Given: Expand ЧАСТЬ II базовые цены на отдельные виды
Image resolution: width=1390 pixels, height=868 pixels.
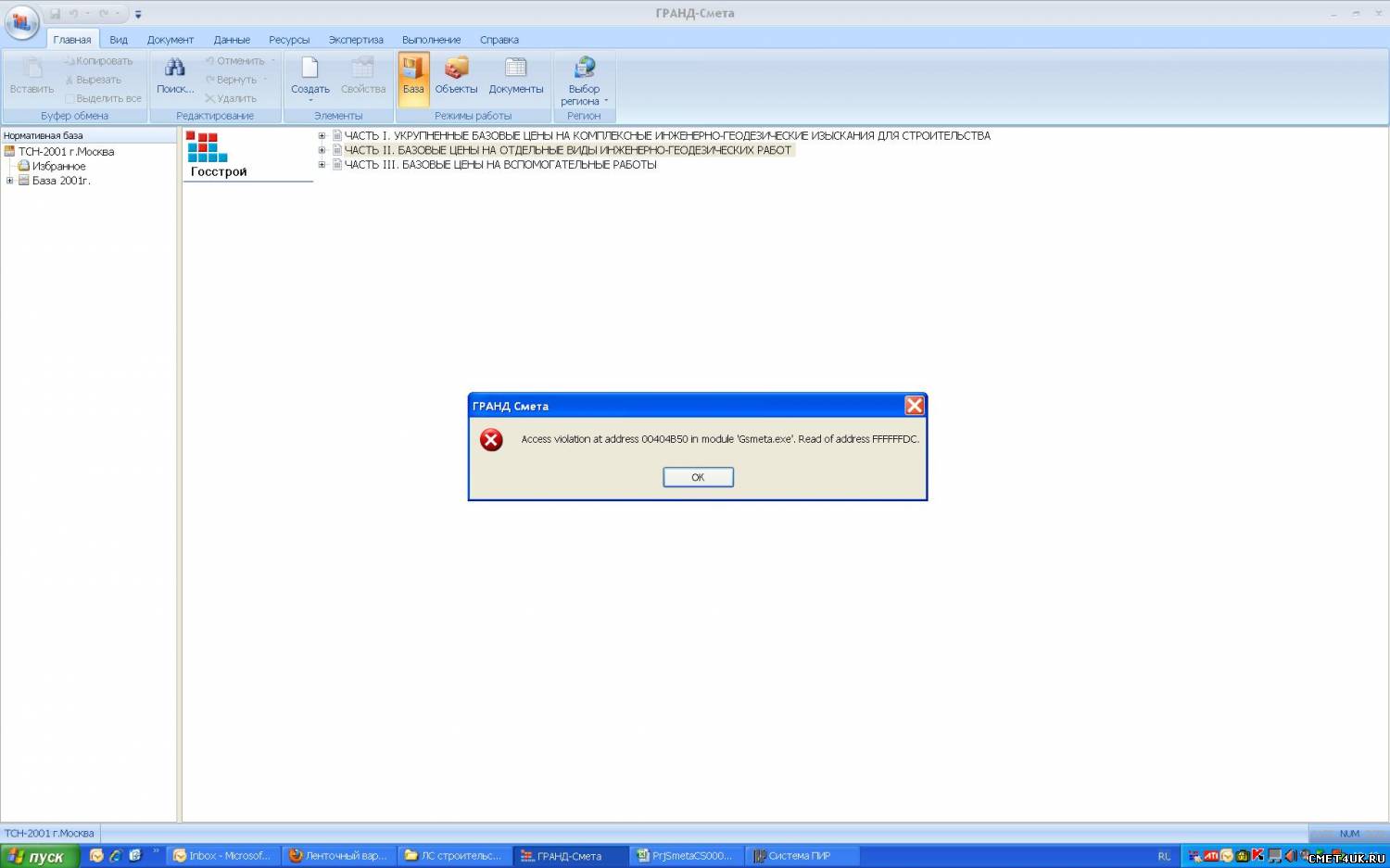Looking at the screenshot, I should pos(322,150).
